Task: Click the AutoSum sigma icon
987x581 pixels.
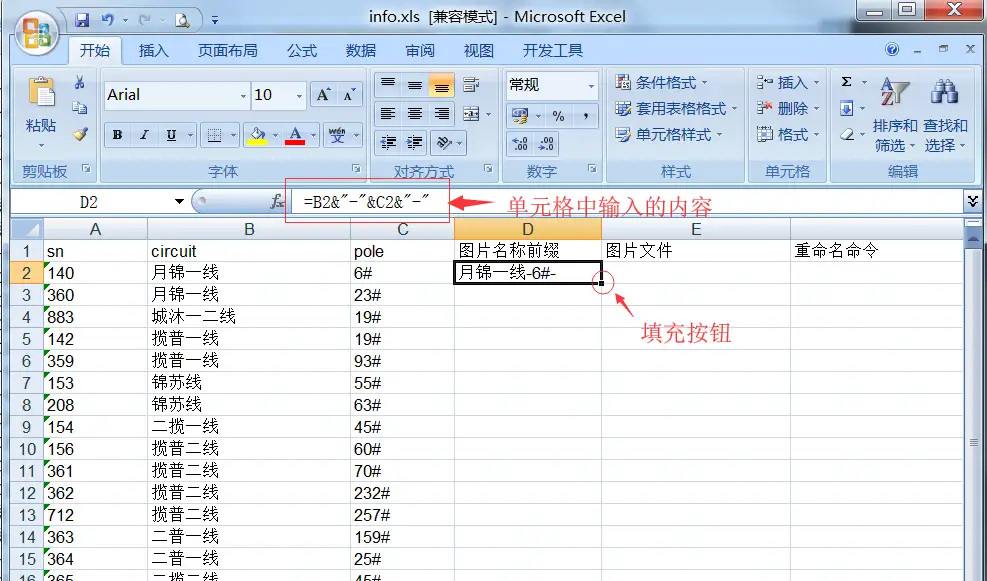Action: (847, 83)
